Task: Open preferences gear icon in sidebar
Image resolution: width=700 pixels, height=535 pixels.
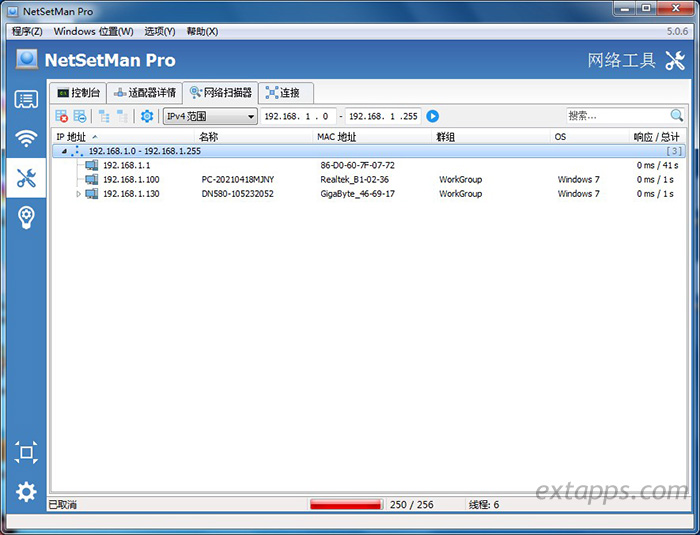Action: 26,492
